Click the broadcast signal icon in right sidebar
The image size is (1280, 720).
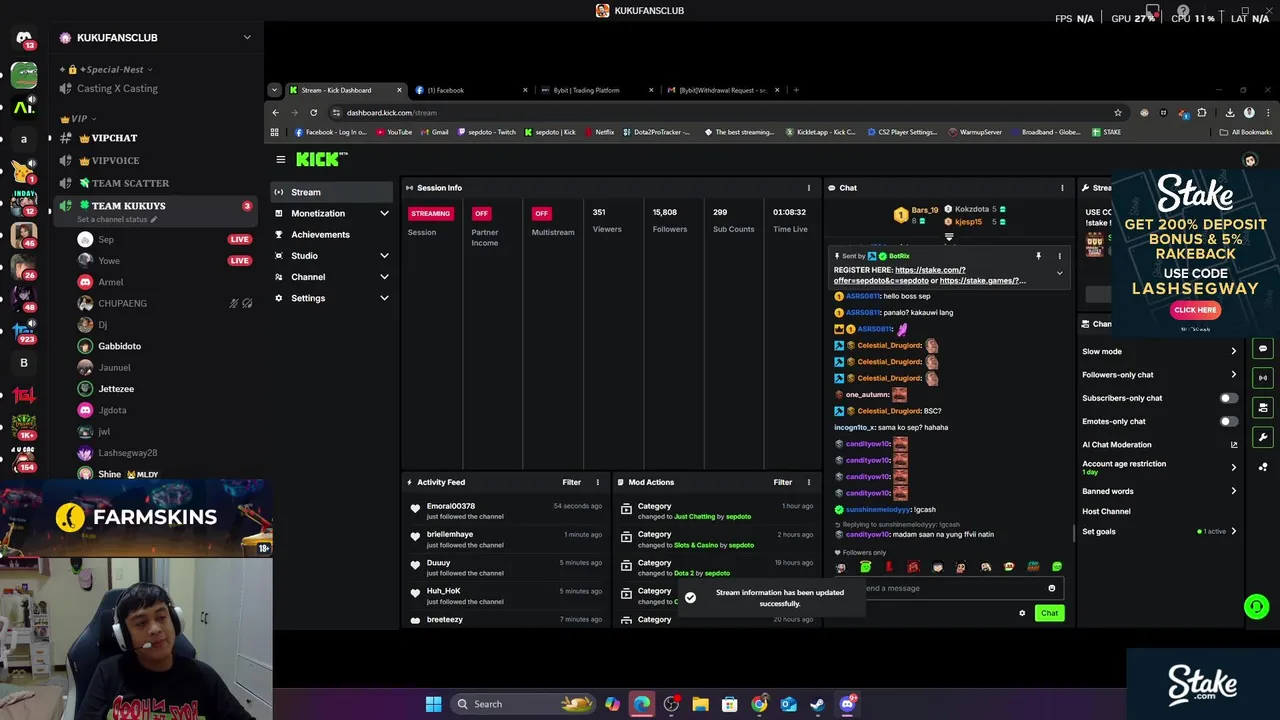[1263, 378]
